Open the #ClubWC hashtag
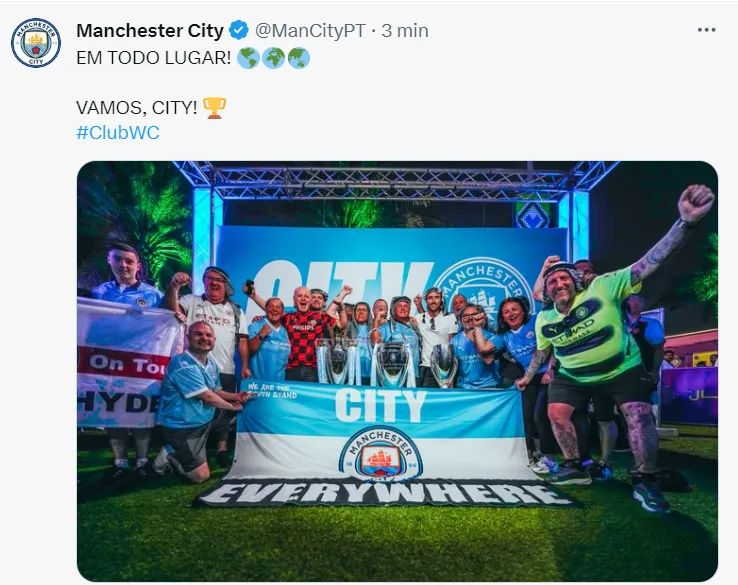The width and height of the screenshot is (738, 585). click(x=118, y=133)
